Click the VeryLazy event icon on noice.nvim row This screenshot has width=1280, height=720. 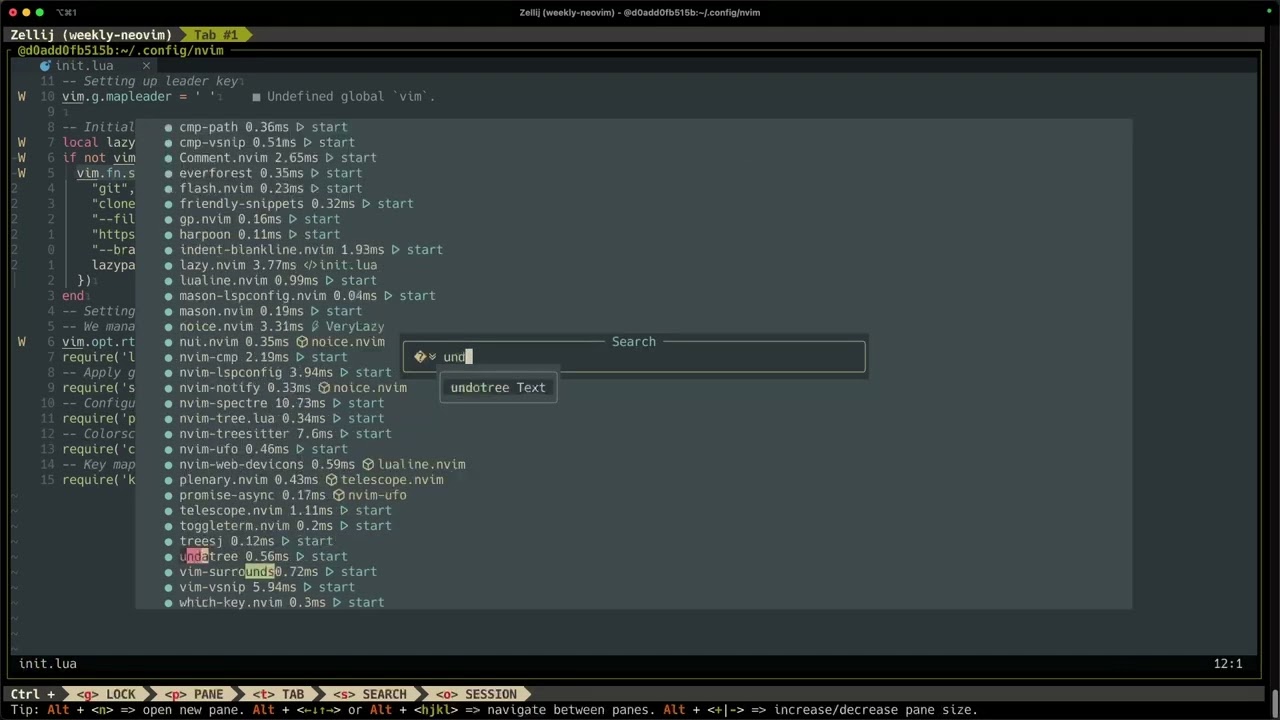pos(315,327)
